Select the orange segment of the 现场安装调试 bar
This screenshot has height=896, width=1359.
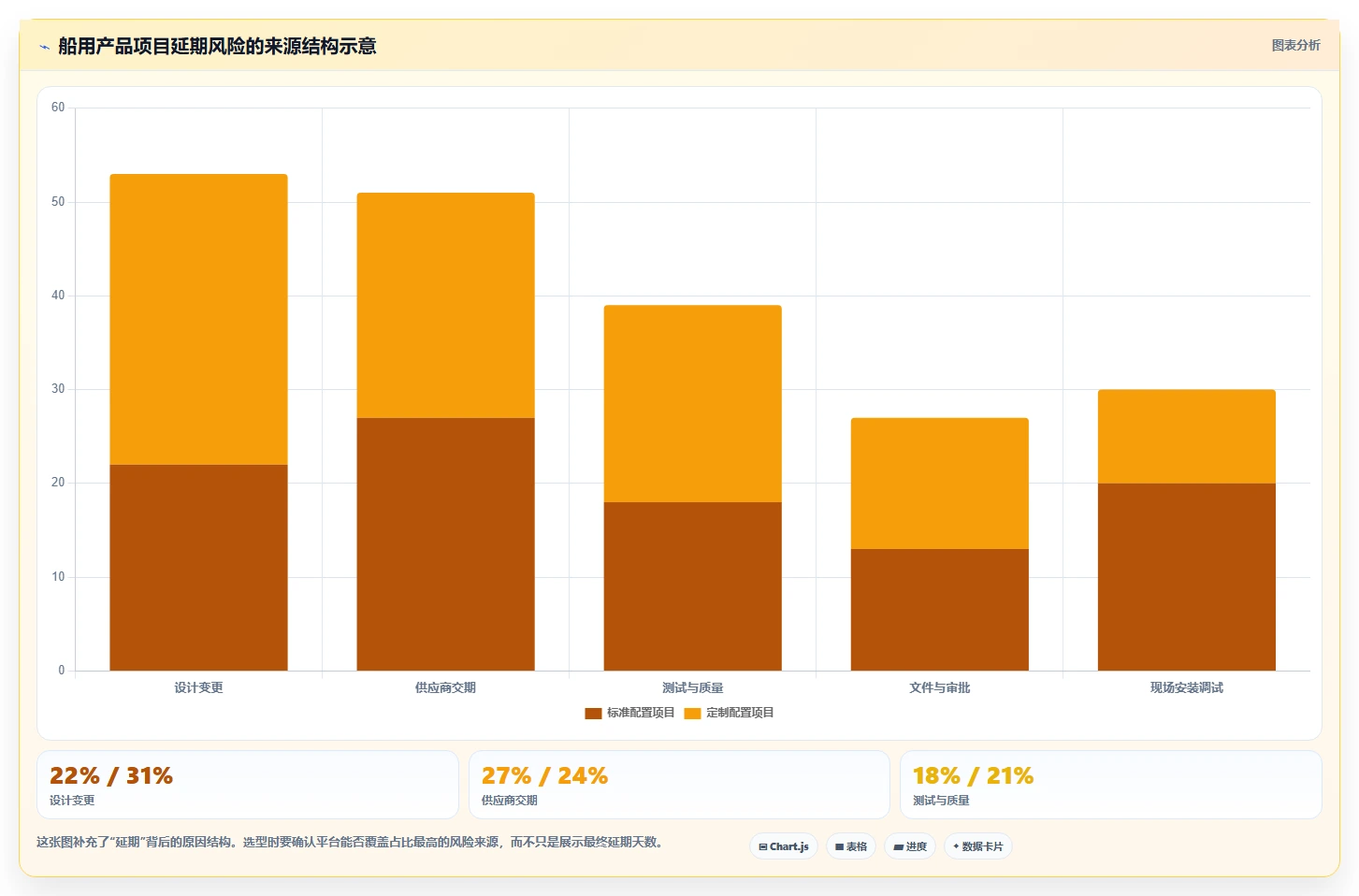pyautogui.click(x=1186, y=437)
